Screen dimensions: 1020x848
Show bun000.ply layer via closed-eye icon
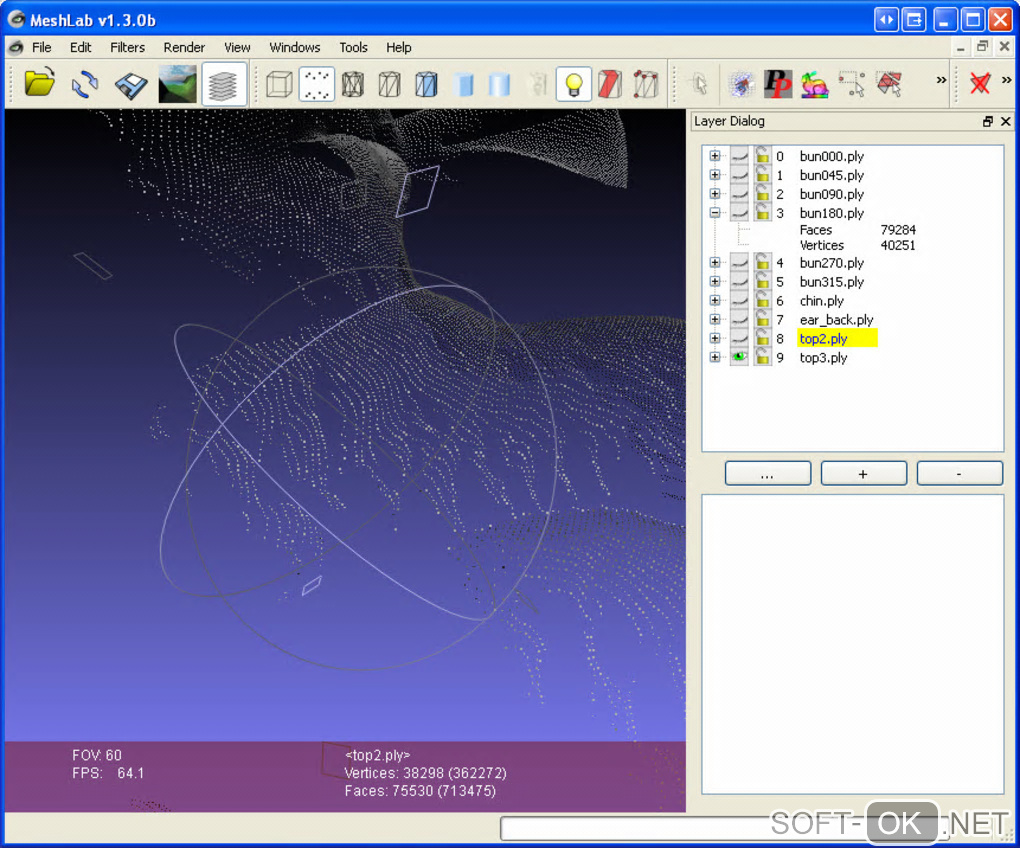(739, 156)
